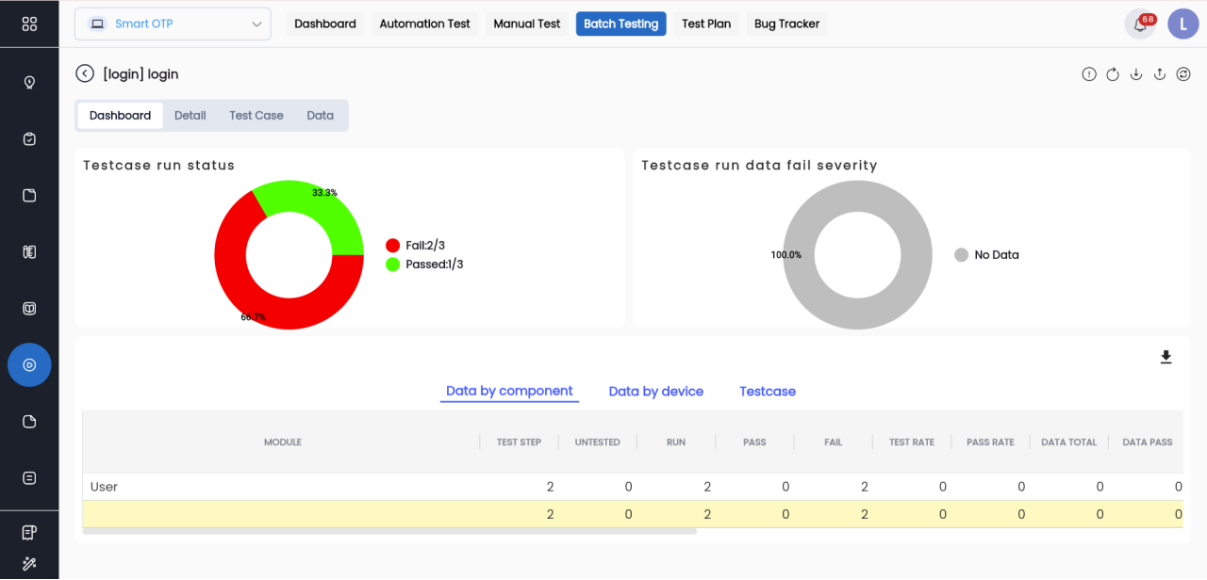The height and width of the screenshot is (580, 1207).
Task: Switch to the Detail tab
Action: tap(190, 116)
